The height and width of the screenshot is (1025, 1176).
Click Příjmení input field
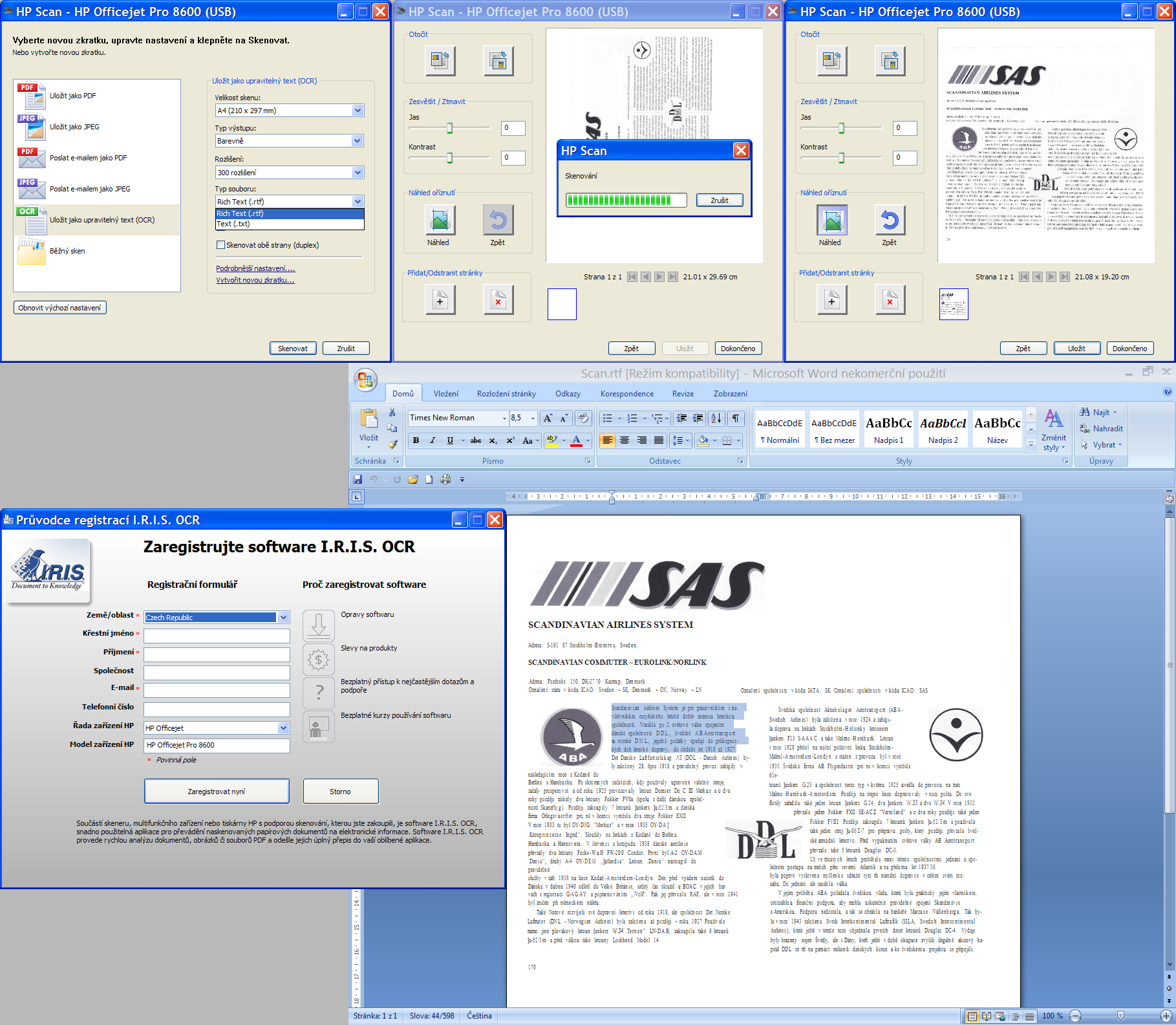tap(217, 654)
